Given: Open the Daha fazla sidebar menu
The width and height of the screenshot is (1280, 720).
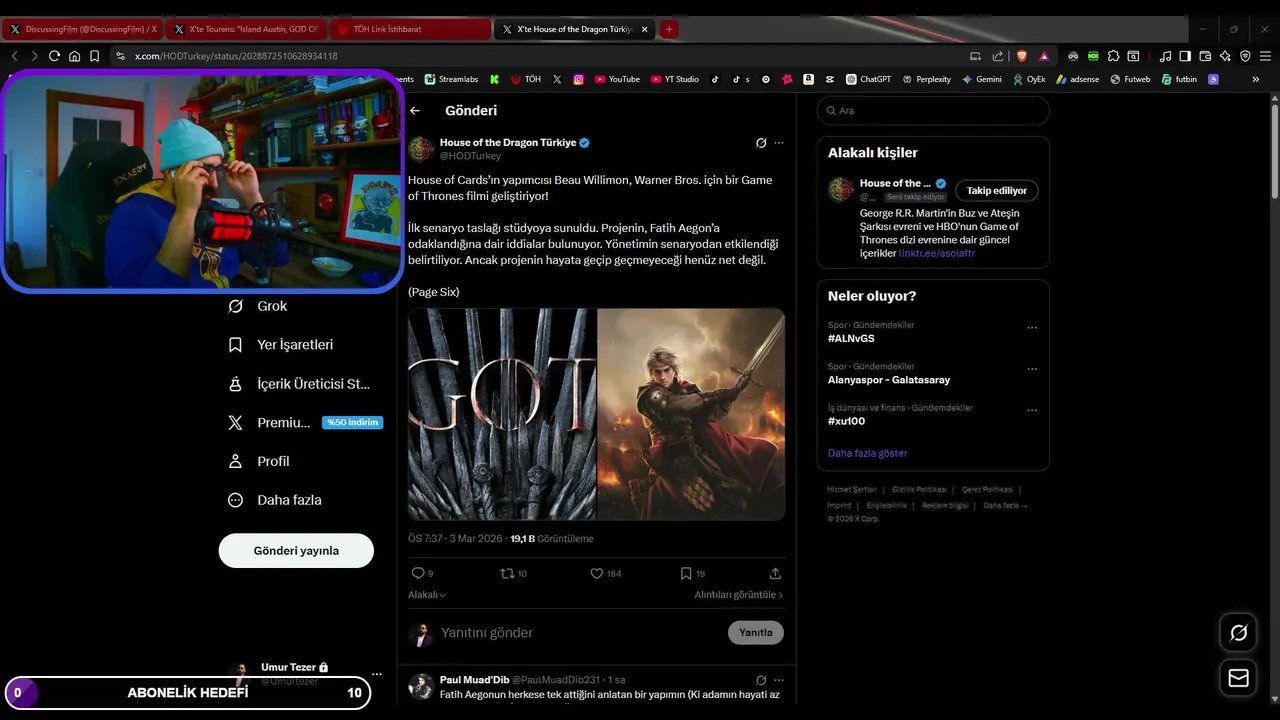Looking at the screenshot, I should pyautogui.click(x=275, y=500).
